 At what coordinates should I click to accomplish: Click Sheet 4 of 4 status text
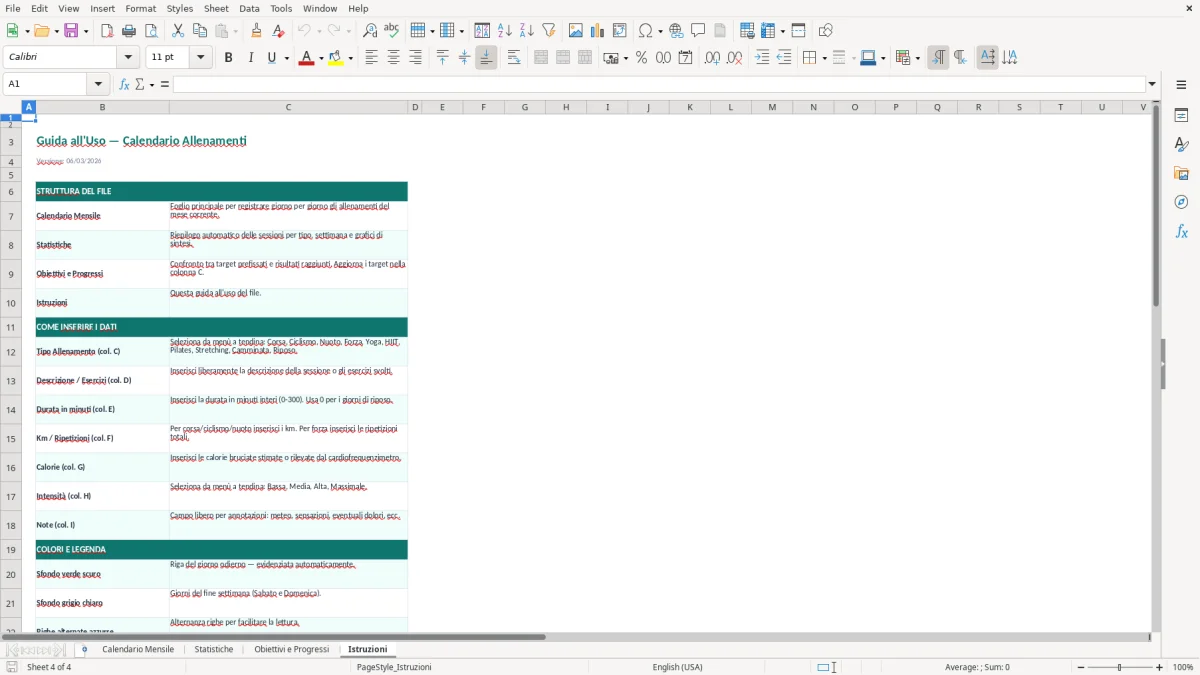pyautogui.click(x=49, y=667)
